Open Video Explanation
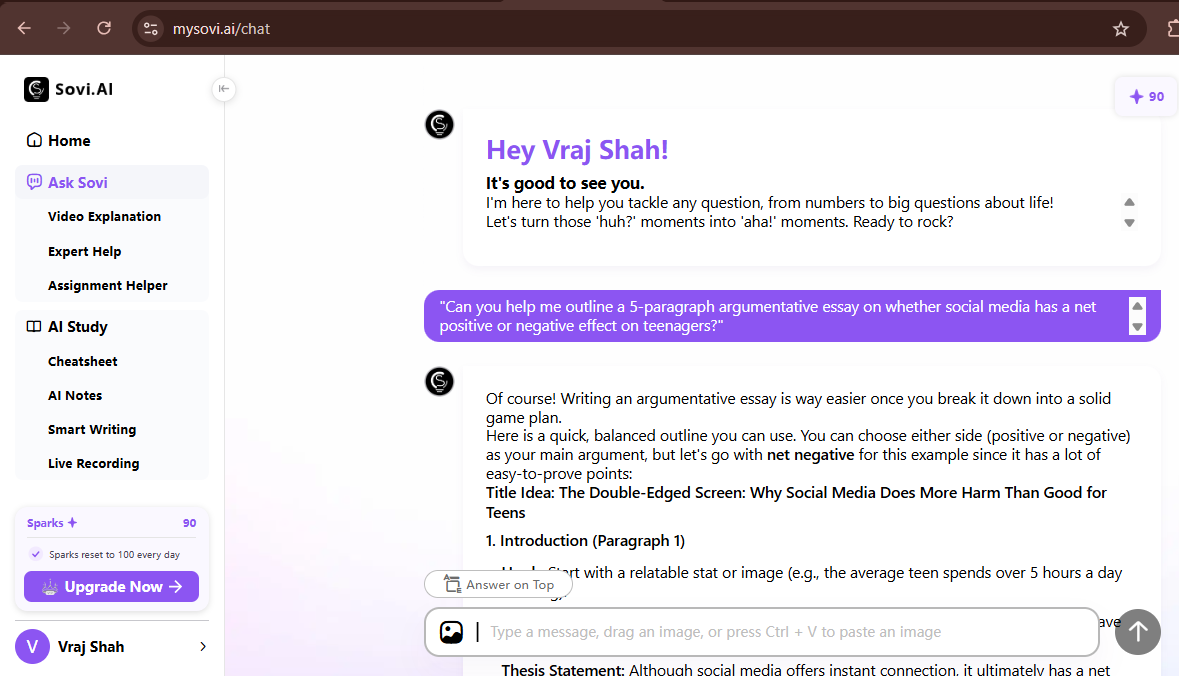The width and height of the screenshot is (1179, 676). (105, 217)
